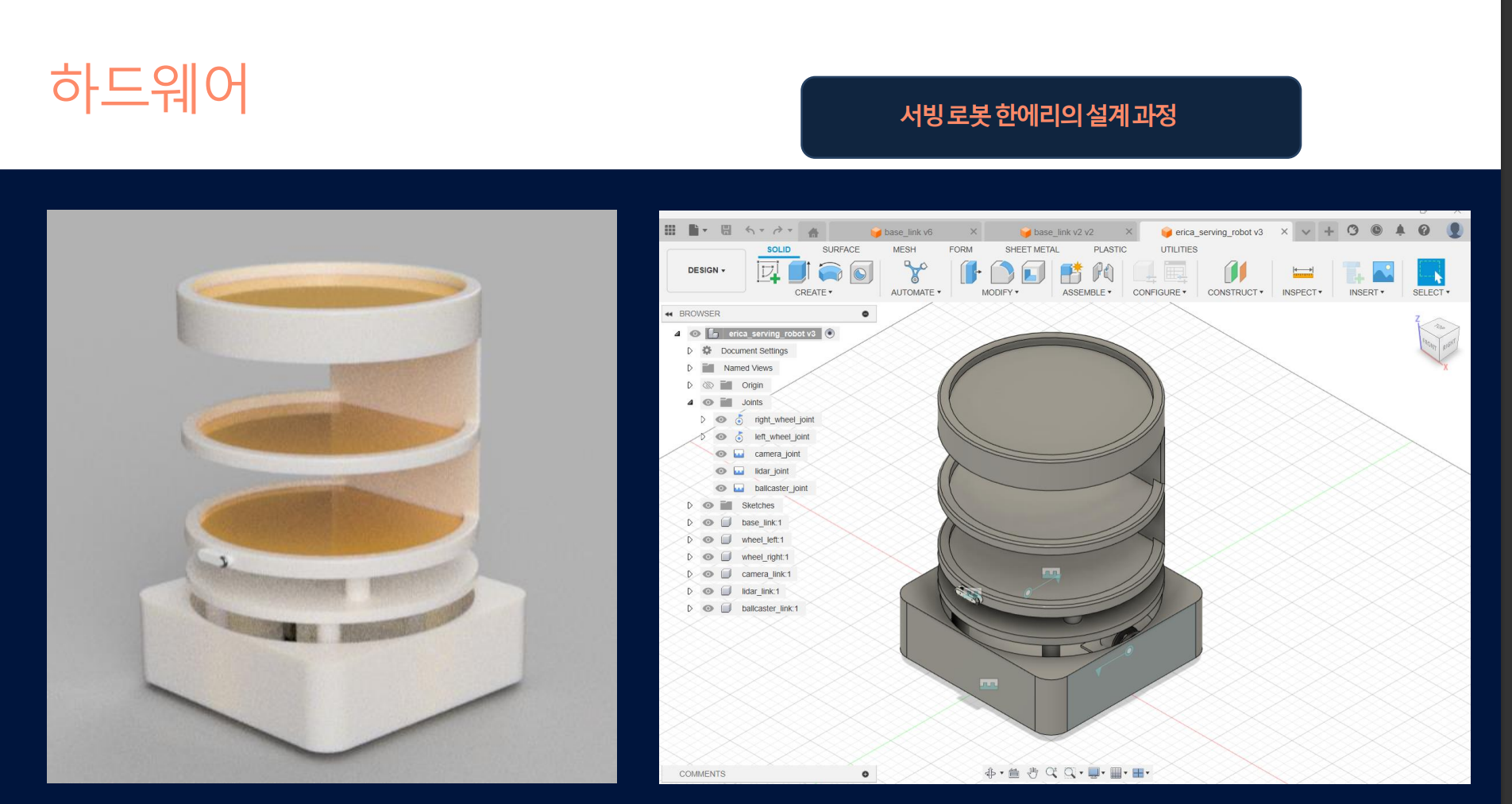Collapse the Joints folder

pyautogui.click(x=689, y=403)
